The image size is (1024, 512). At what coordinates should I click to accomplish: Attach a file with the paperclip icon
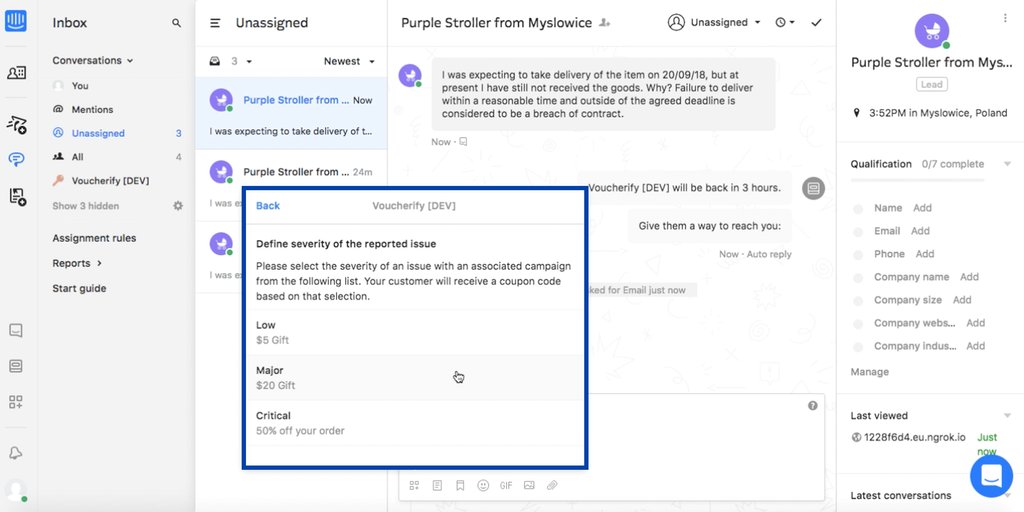point(552,485)
